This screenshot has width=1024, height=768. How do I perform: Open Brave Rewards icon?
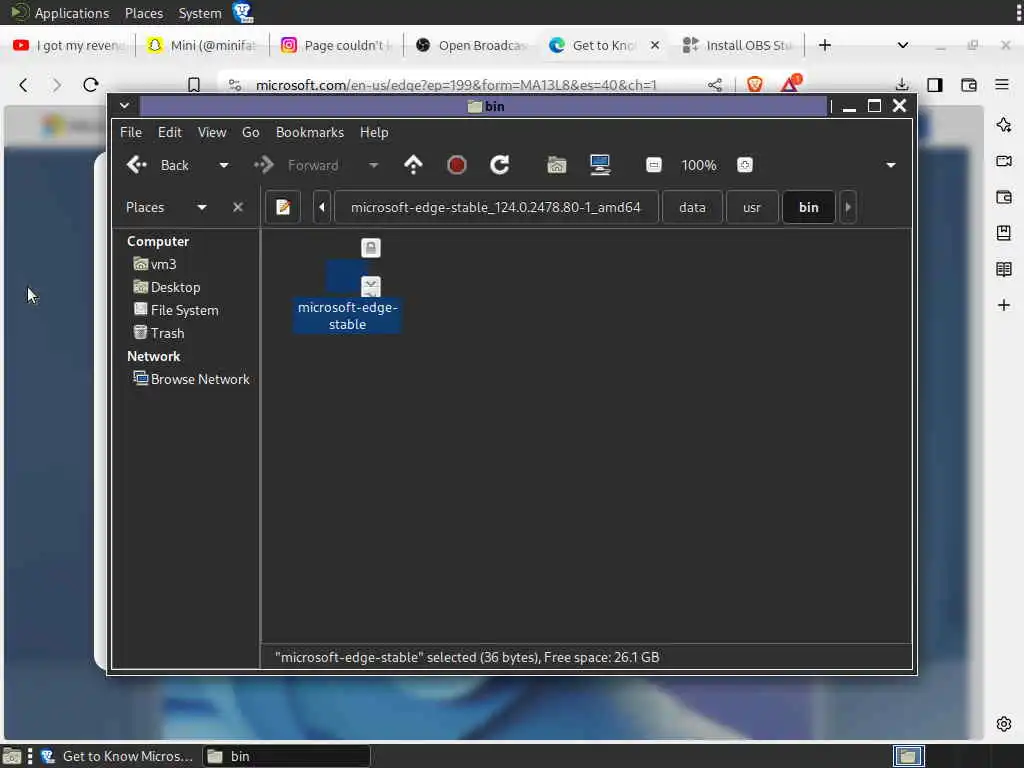coord(790,84)
